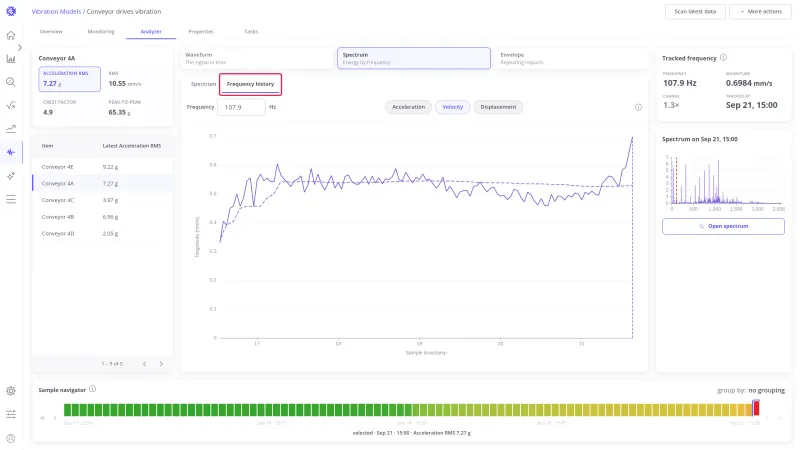Click the 107.9 Hz tracked frequency value
Image resolution: width=800 pixels, height=450 pixels.
[680, 83]
